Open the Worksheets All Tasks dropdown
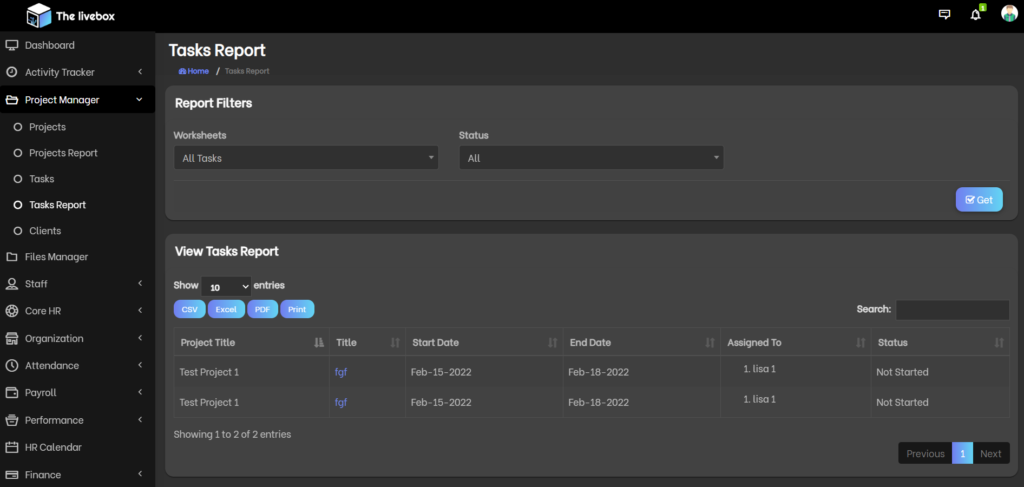This screenshot has width=1024, height=487. (x=305, y=158)
